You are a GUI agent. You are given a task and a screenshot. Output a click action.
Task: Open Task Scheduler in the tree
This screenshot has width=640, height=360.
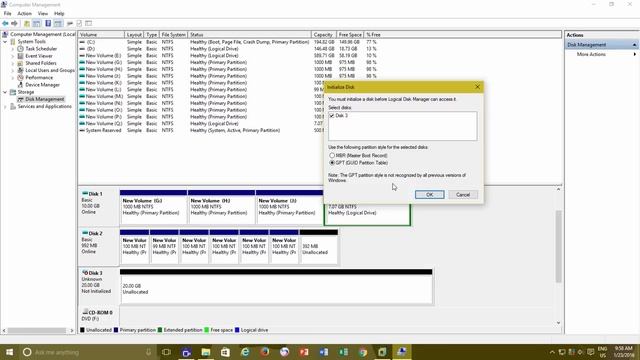[41, 49]
